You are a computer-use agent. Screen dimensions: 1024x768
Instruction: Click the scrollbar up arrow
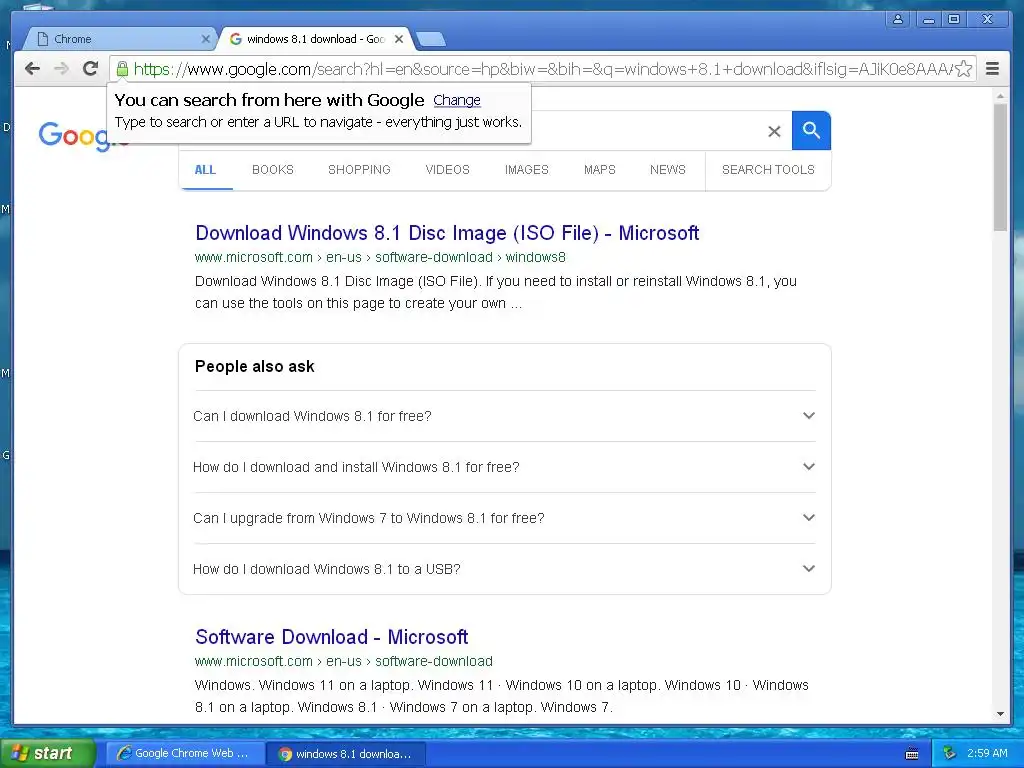coord(1000,96)
